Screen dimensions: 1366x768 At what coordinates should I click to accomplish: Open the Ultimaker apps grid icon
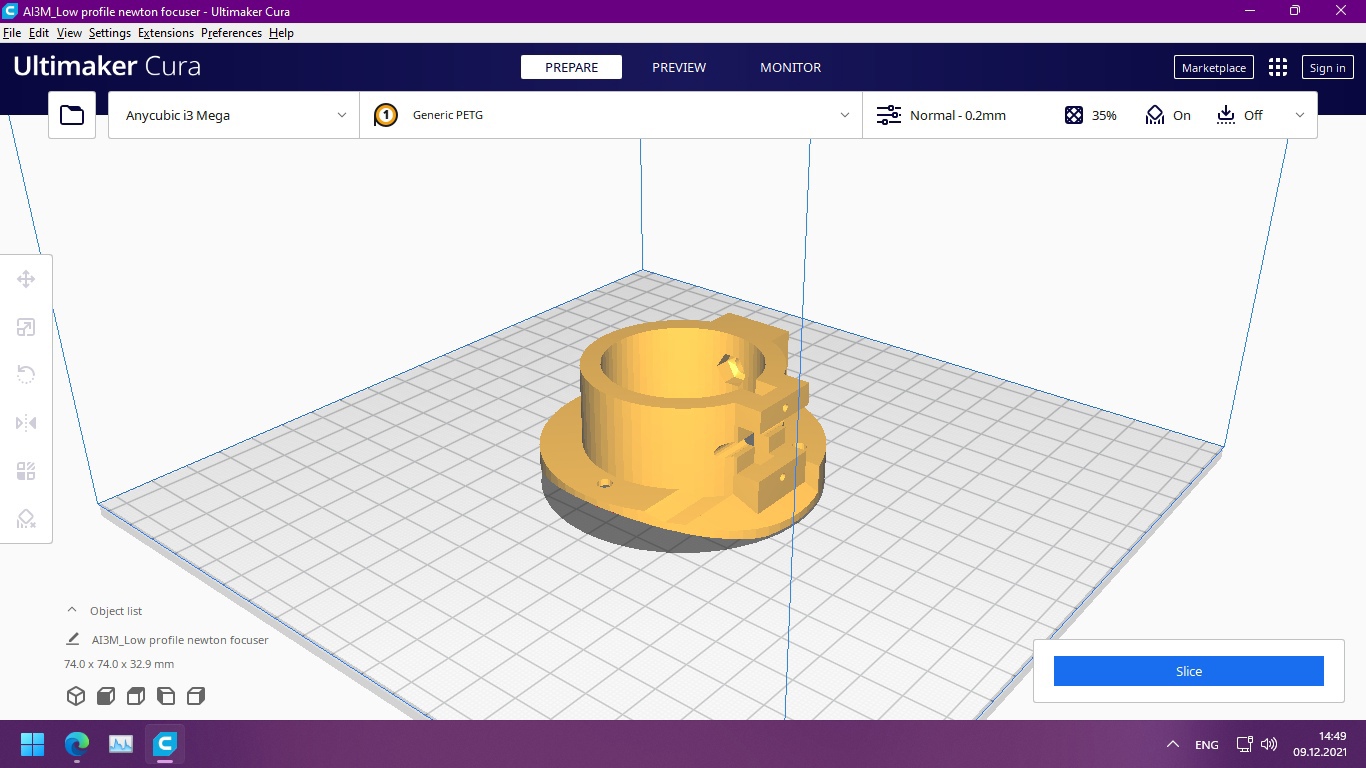point(1278,67)
